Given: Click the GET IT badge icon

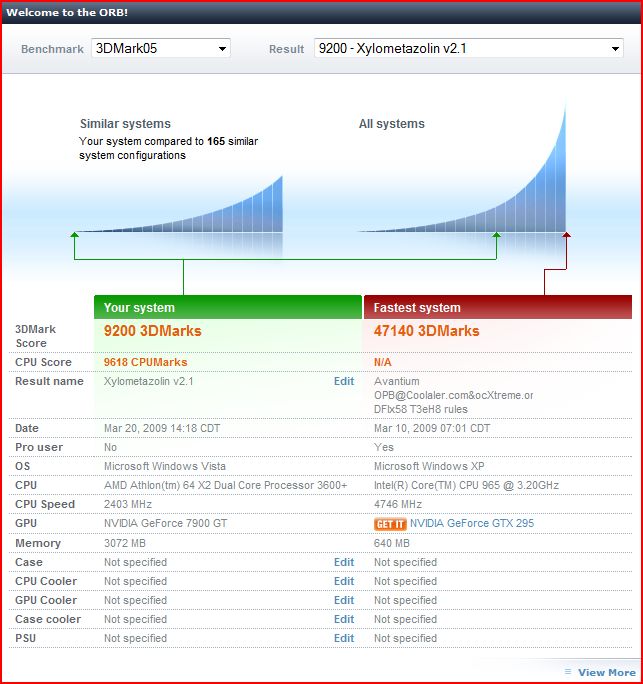Looking at the screenshot, I should click(390, 524).
